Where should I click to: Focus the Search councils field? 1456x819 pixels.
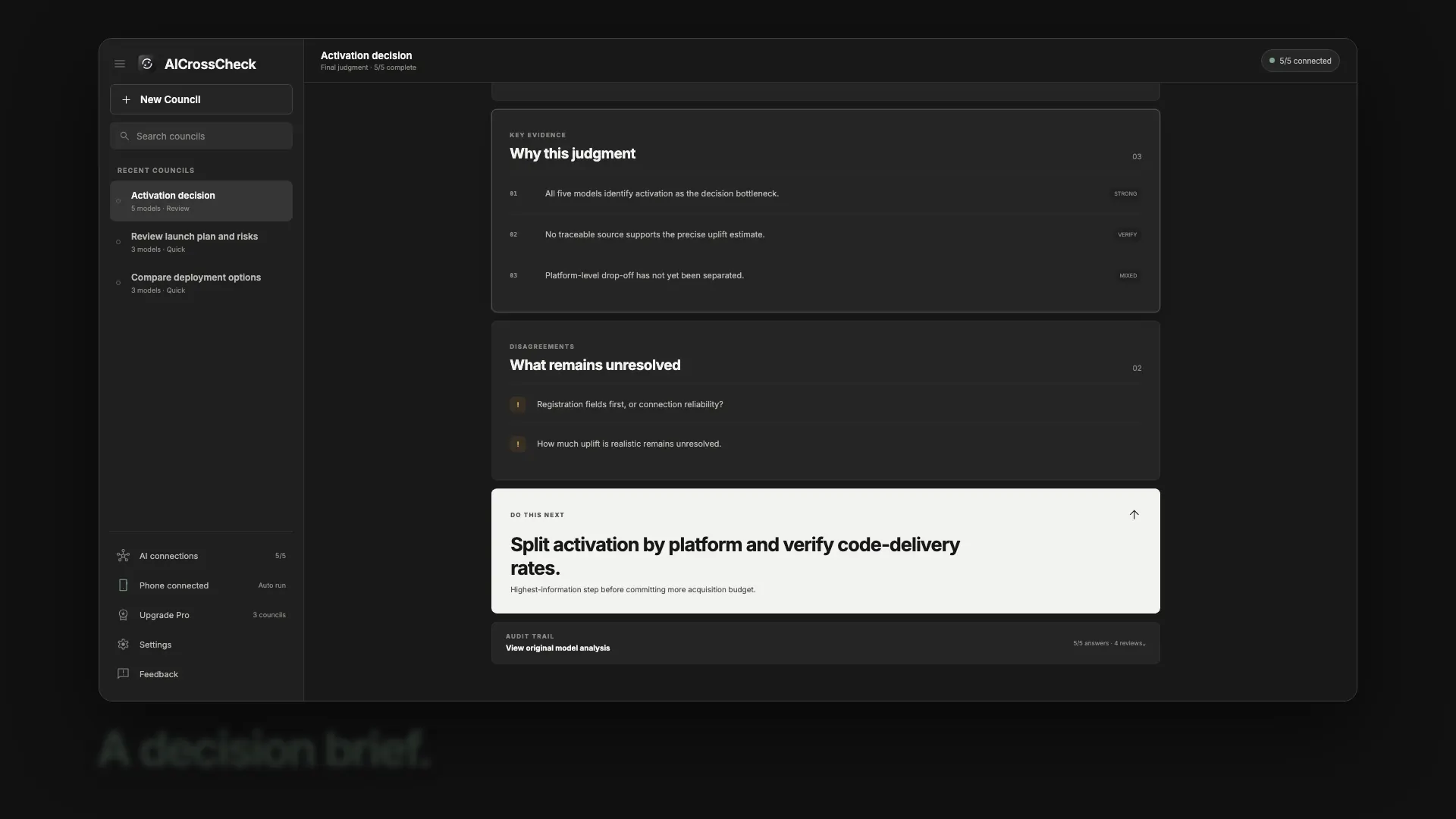pos(201,136)
